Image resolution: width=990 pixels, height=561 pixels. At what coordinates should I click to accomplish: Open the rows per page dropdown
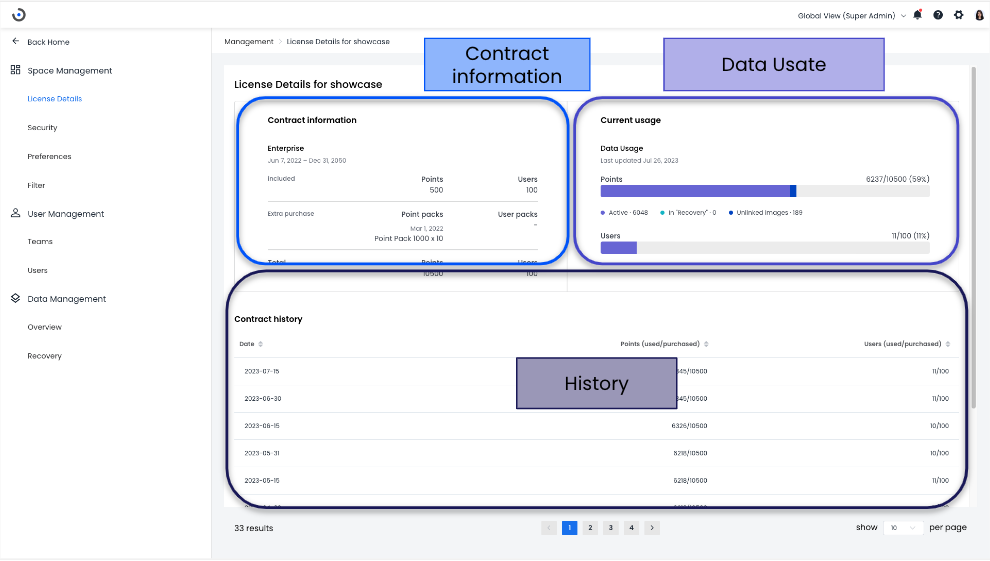pyautogui.click(x=903, y=528)
